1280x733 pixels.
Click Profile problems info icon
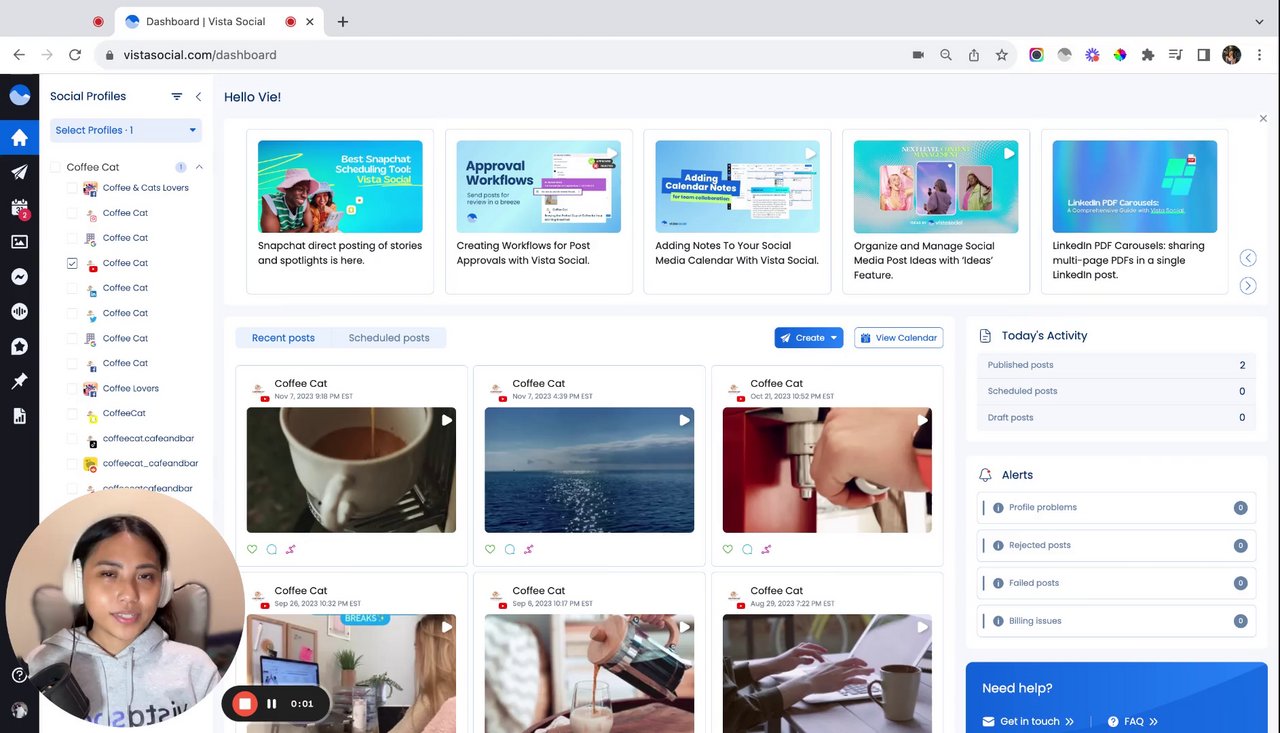998,508
